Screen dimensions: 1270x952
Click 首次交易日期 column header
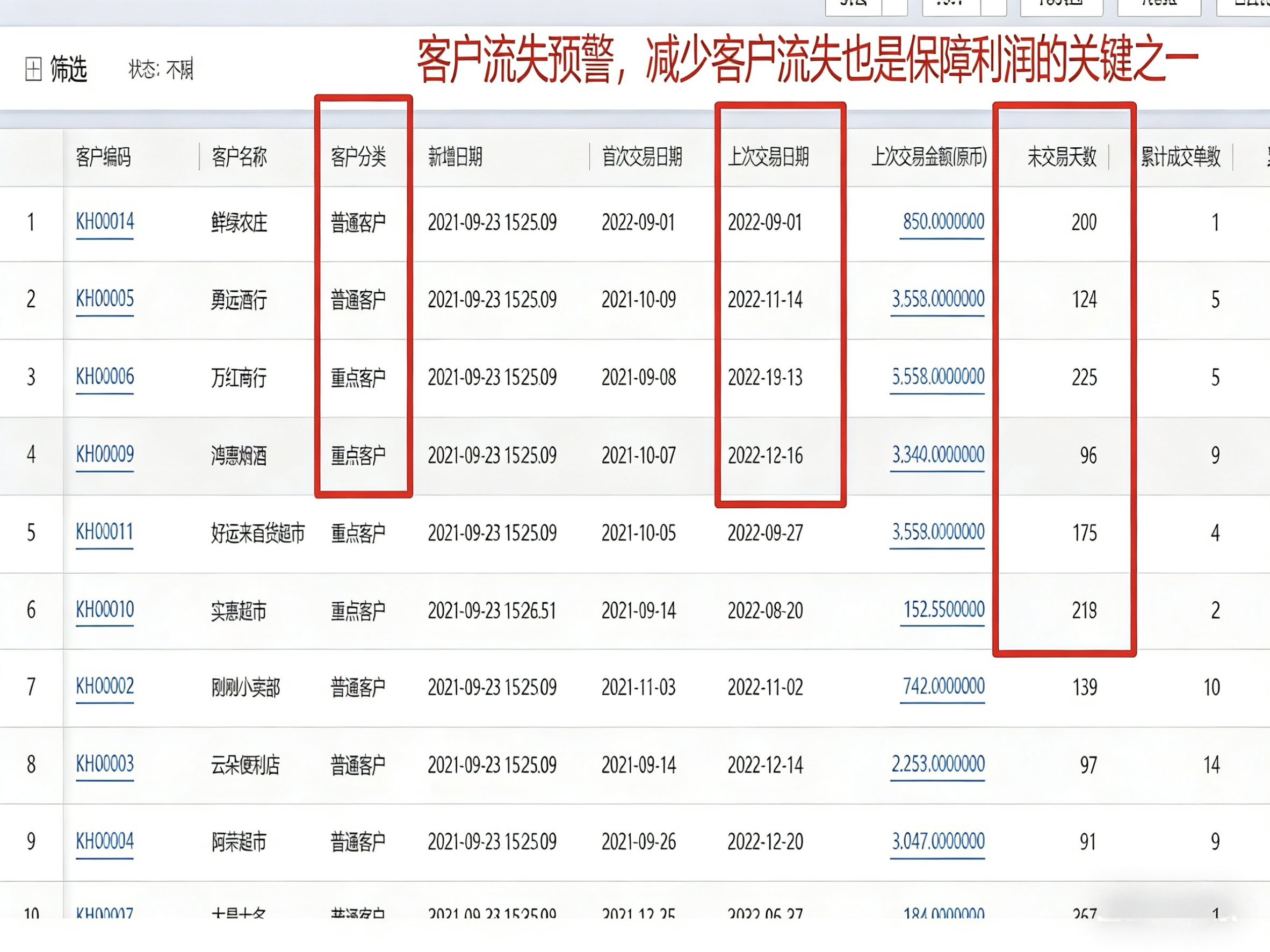coord(642,157)
